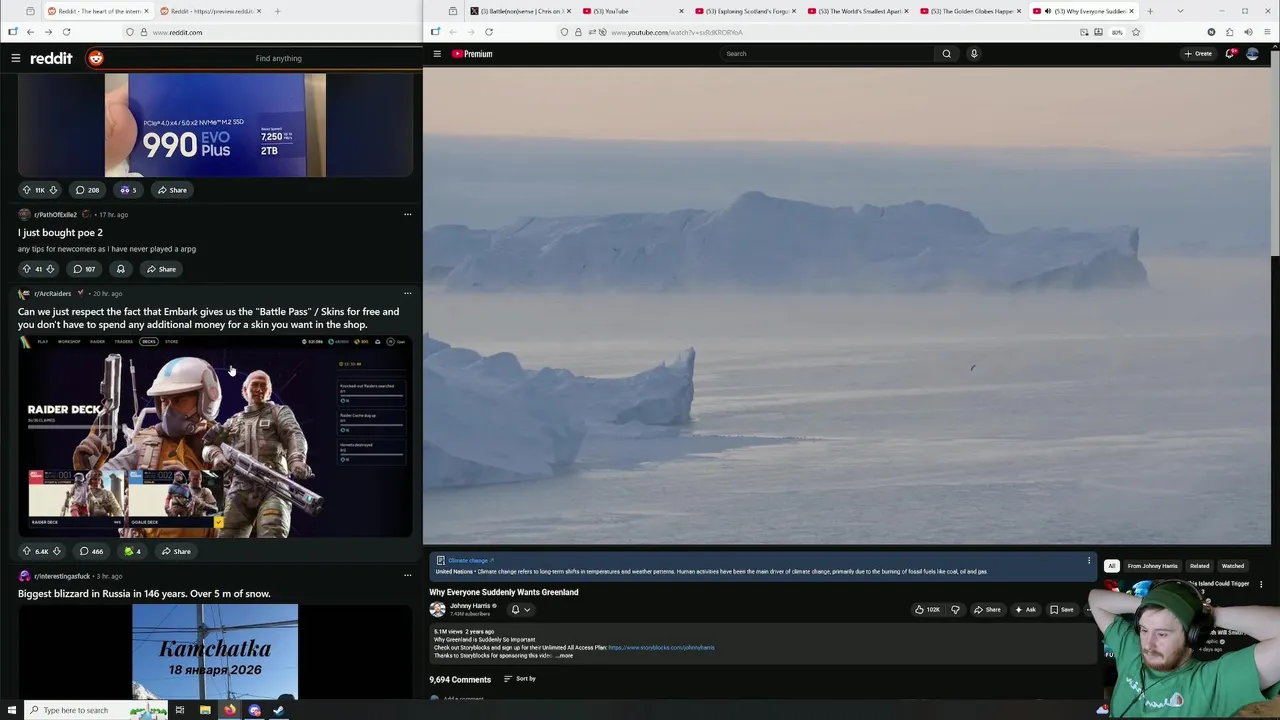Like the Greenland video (102K)

pyautogui.click(x=927, y=610)
